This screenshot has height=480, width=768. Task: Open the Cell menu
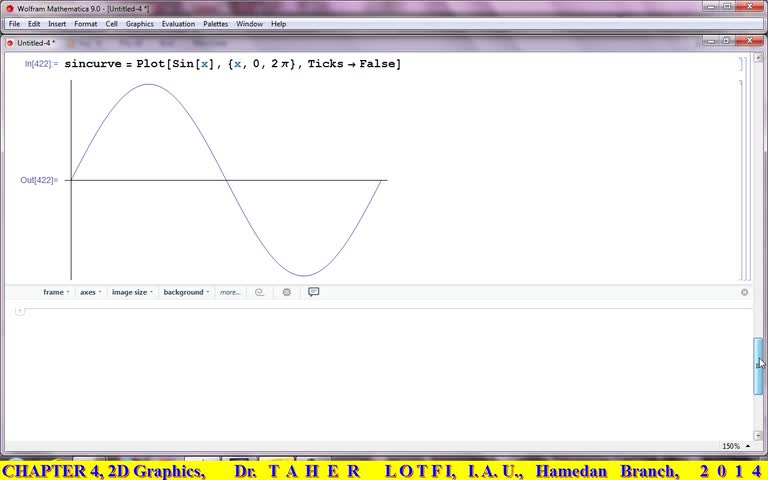(112, 24)
